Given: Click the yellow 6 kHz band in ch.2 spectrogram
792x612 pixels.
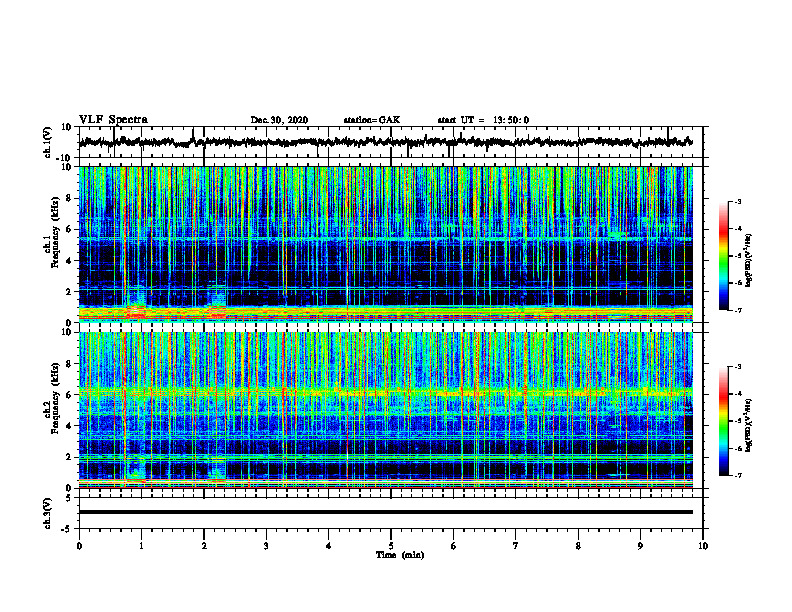Looking at the screenshot, I should [385, 391].
